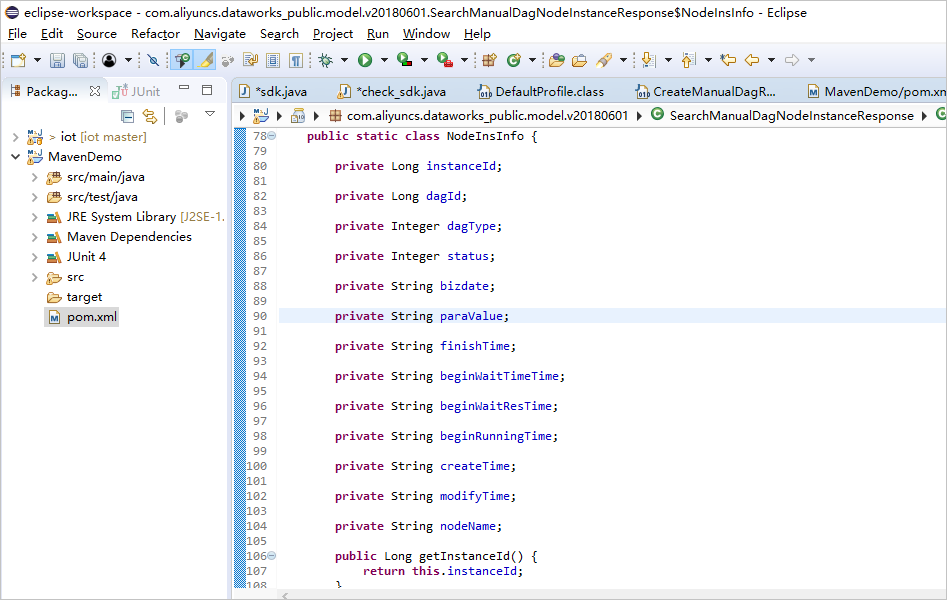This screenshot has width=947, height=600.
Task: Click the user profile circle toolbar icon
Action: tap(109, 60)
